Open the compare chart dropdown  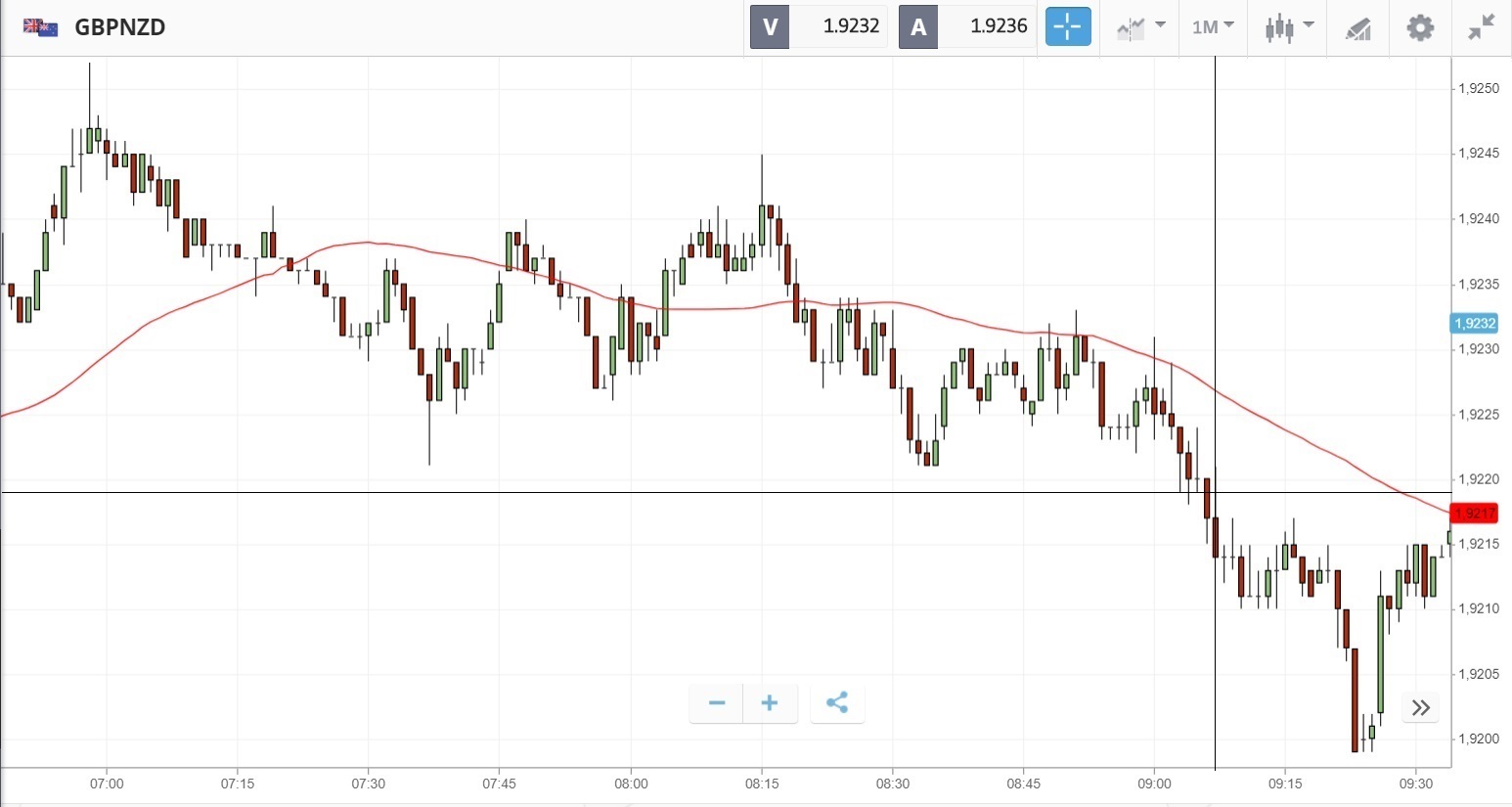click(x=1140, y=27)
